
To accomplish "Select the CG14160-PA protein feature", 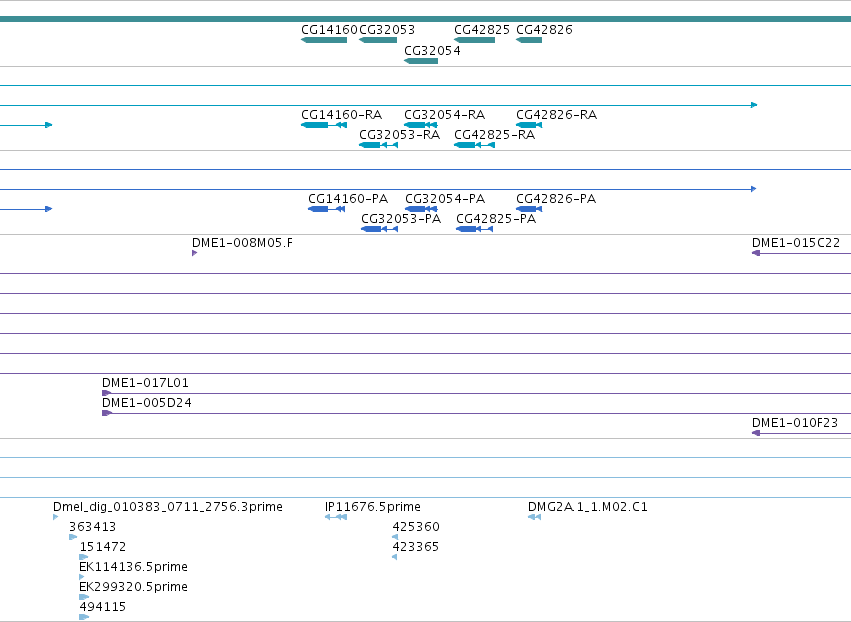I will tap(326, 209).
